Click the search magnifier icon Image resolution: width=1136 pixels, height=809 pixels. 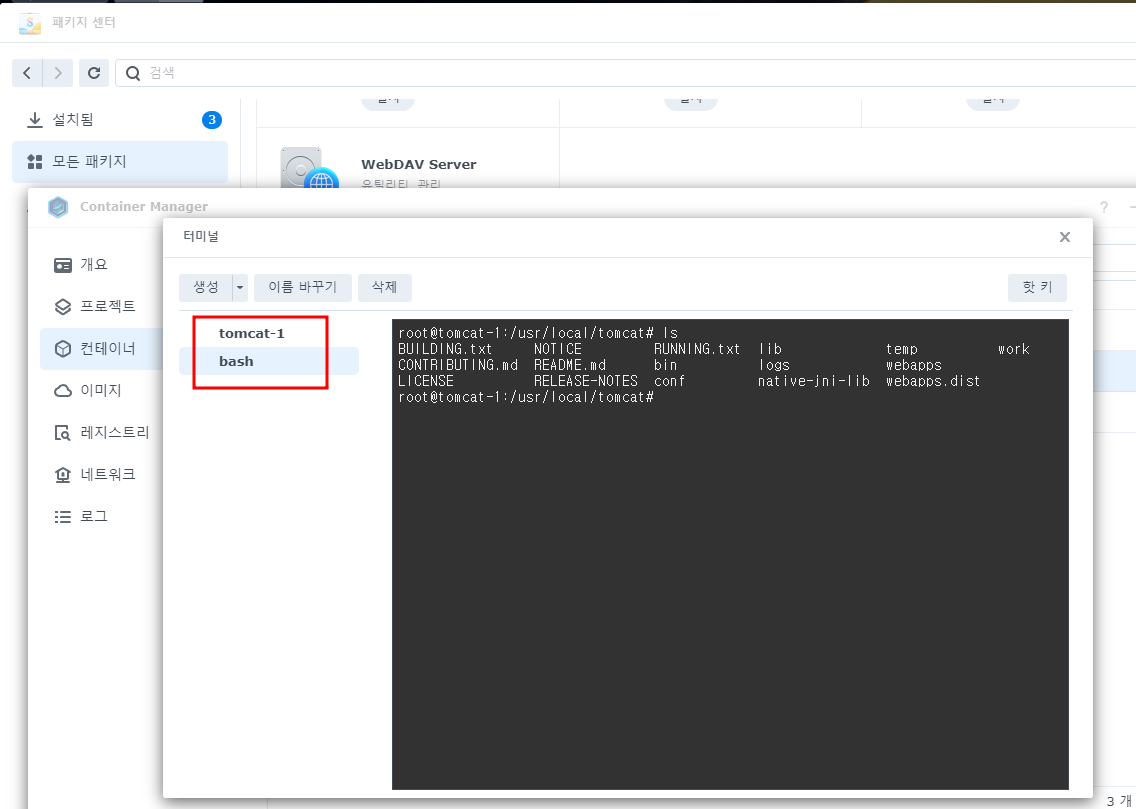pyautogui.click(x=133, y=73)
